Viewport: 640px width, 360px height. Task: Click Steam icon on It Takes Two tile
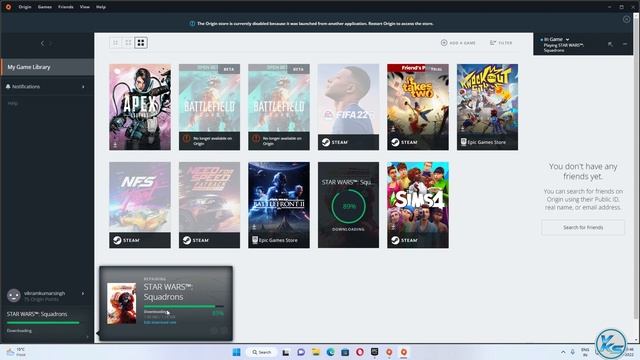(x=395, y=142)
